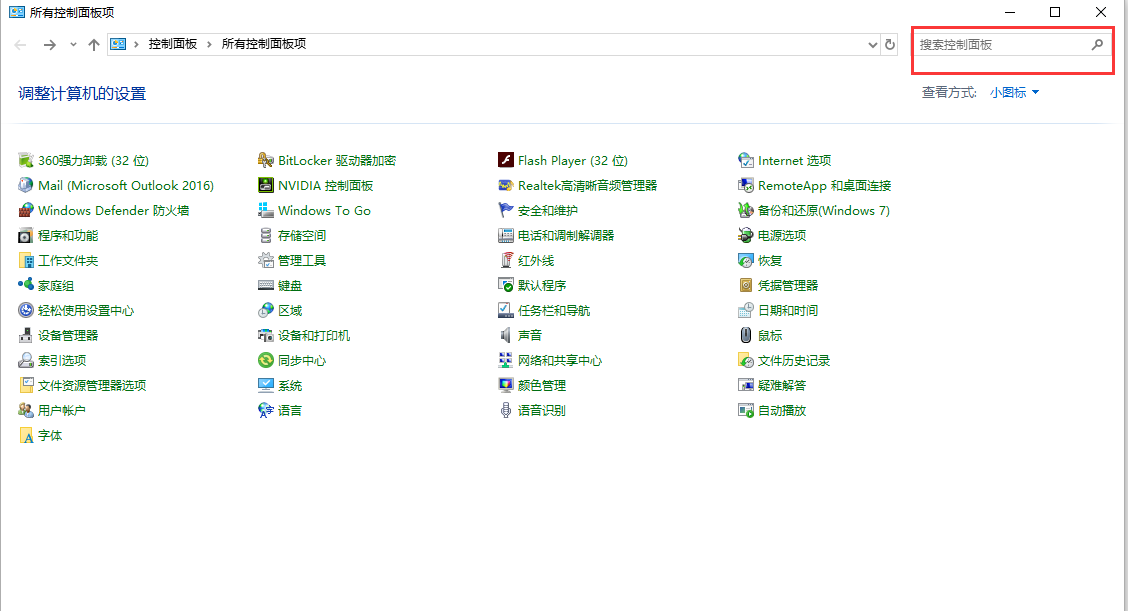The image size is (1128, 611).
Task: Open the 管理工具 icon
Action: (265, 261)
